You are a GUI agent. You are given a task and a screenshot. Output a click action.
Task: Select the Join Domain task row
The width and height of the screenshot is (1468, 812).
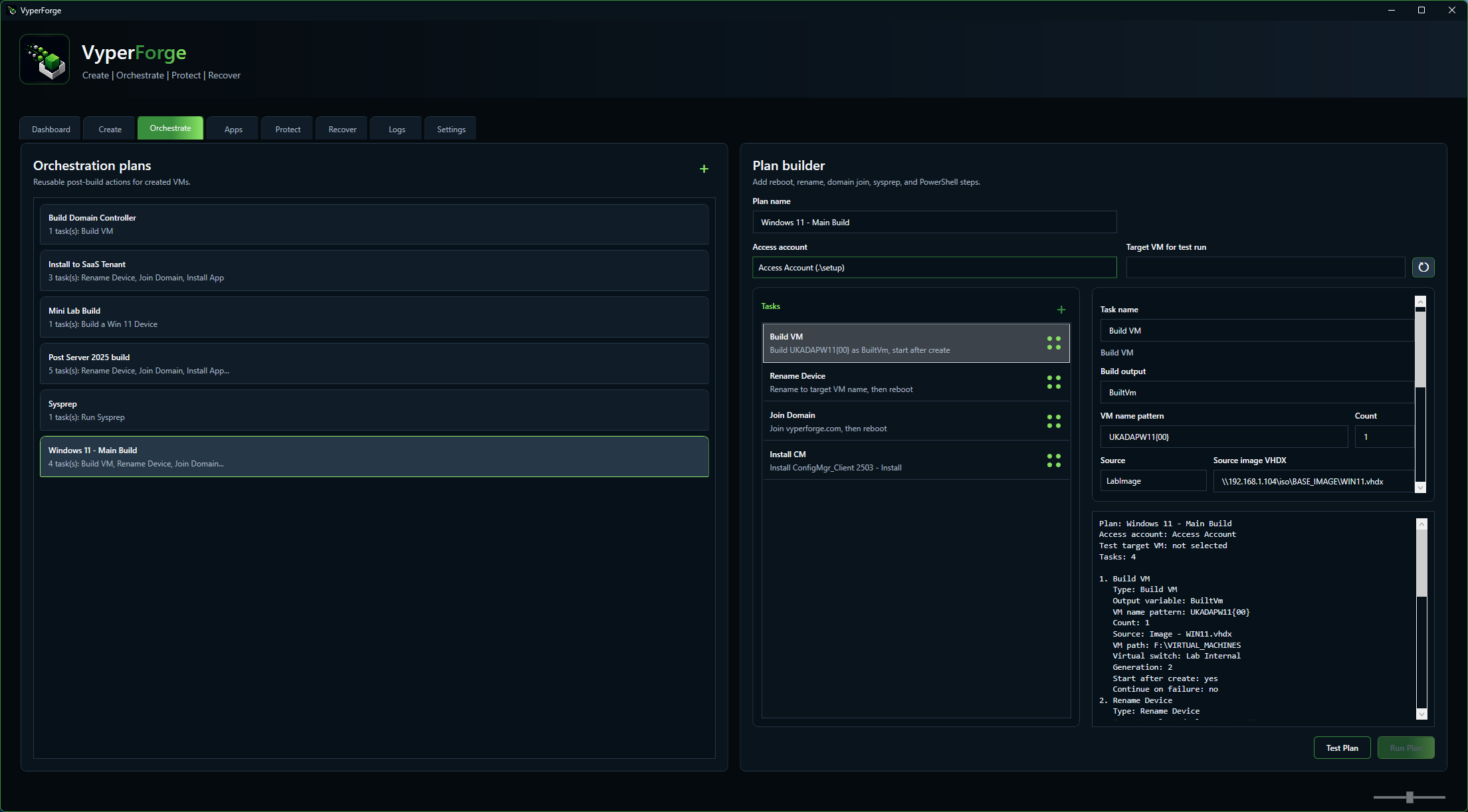tap(916, 421)
